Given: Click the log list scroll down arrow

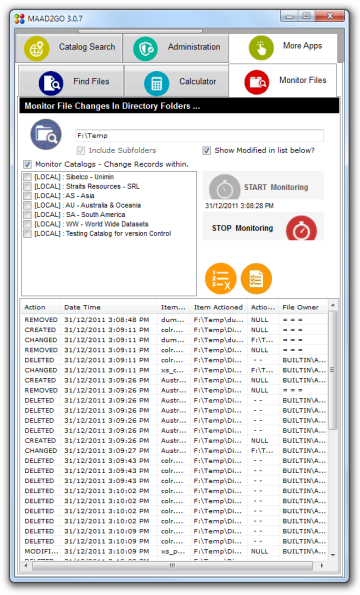Looking at the screenshot, I should coord(333,555).
